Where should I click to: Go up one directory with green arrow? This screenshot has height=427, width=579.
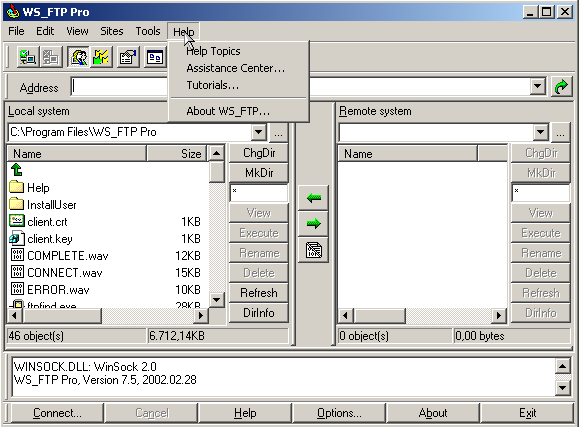16,170
